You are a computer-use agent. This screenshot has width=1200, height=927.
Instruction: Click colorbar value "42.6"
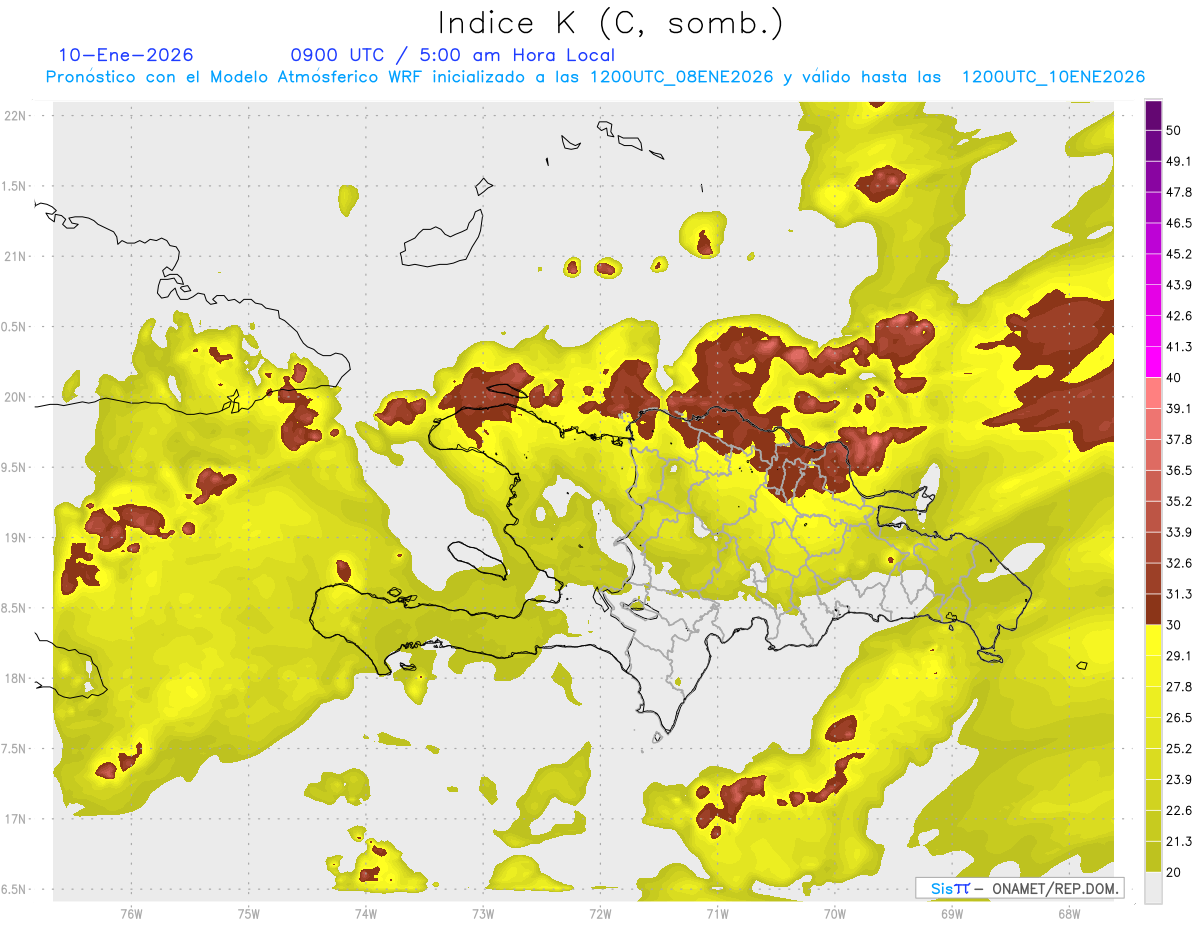tap(1179, 316)
